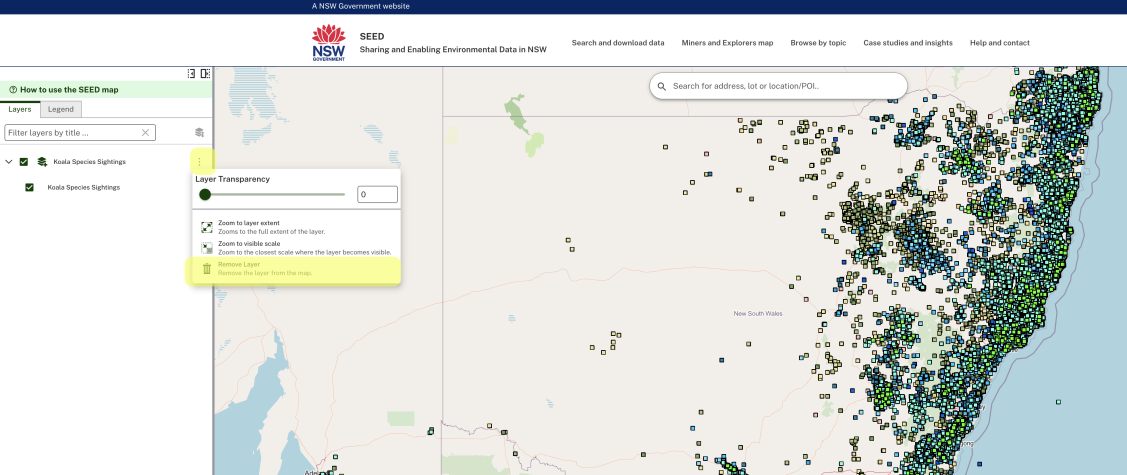Click the layer stack options icon beside filter box
Screen dimensions: 1127x475
point(199,132)
